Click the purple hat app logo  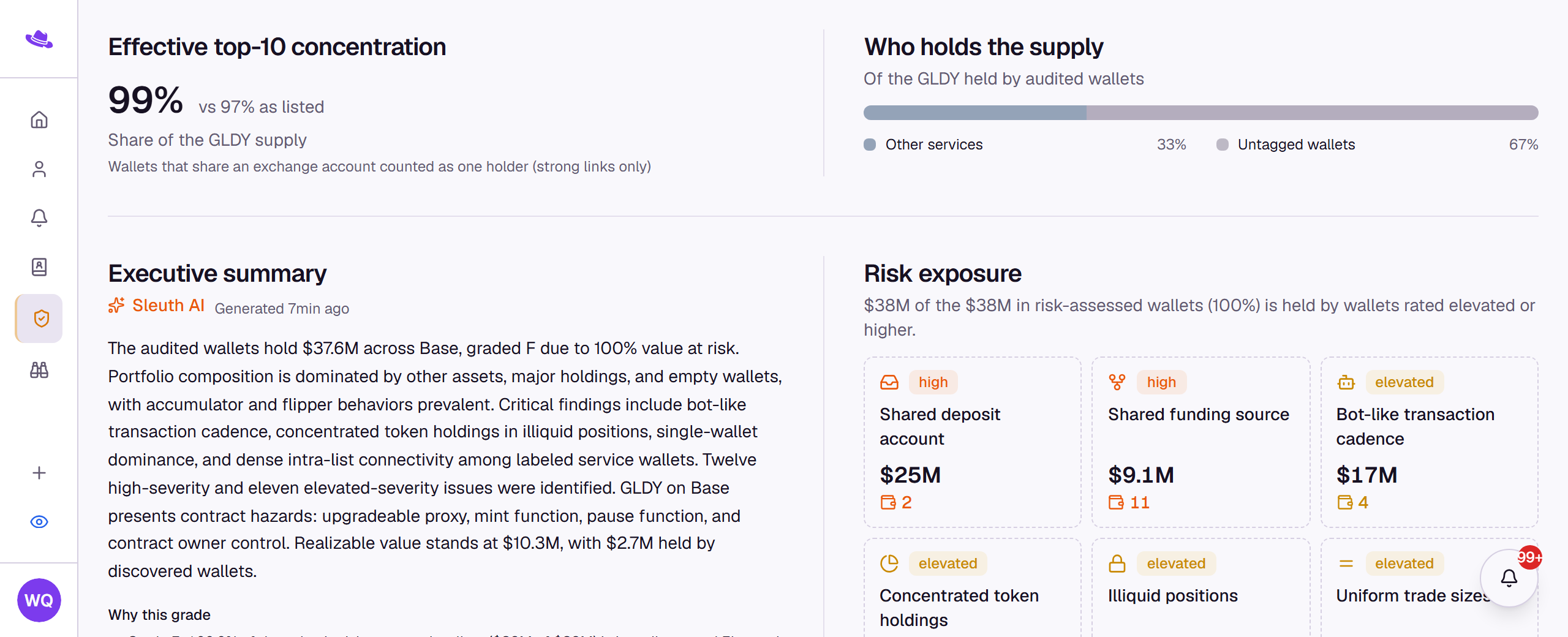[39, 40]
